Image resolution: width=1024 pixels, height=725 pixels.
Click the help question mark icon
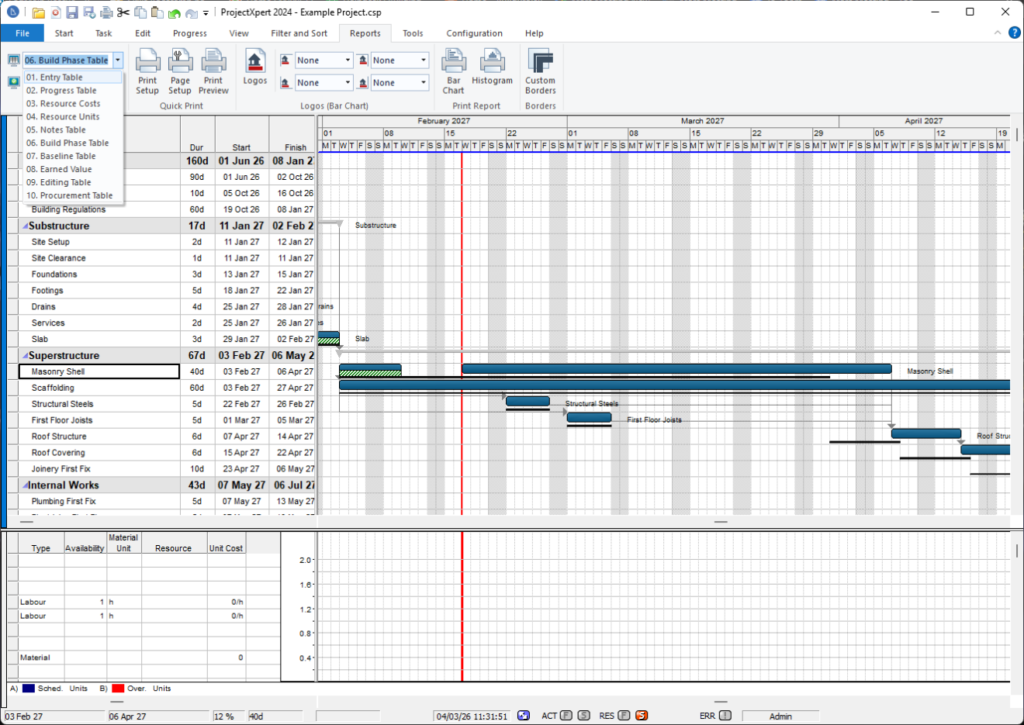click(x=1014, y=33)
